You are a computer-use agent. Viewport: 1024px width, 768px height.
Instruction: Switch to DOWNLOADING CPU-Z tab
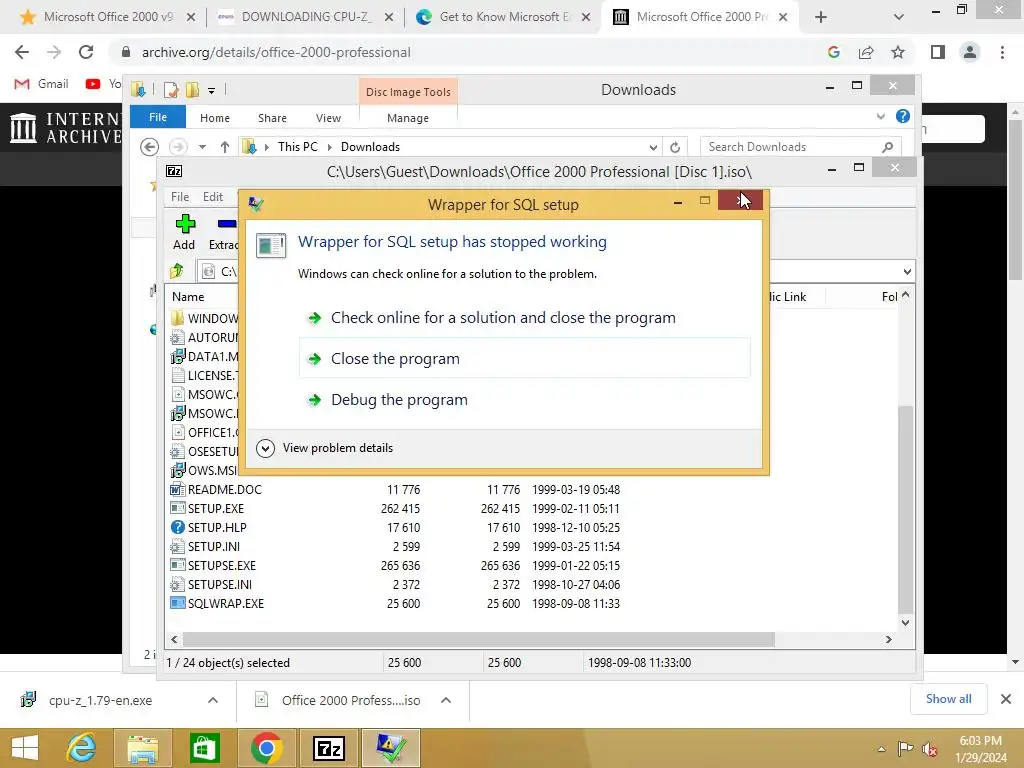click(x=305, y=17)
